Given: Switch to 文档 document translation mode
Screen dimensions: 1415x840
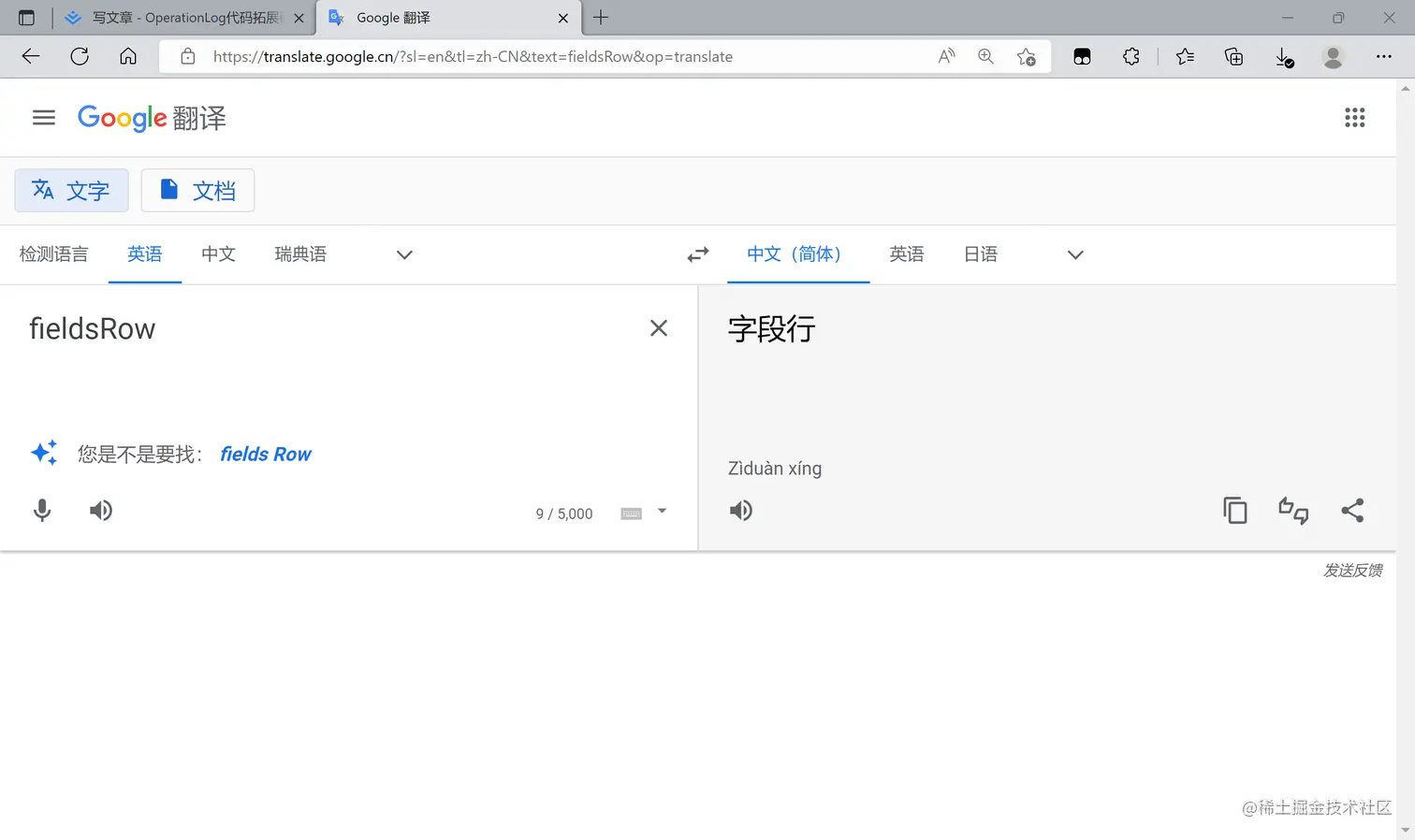Looking at the screenshot, I should (x=197, y=191).
